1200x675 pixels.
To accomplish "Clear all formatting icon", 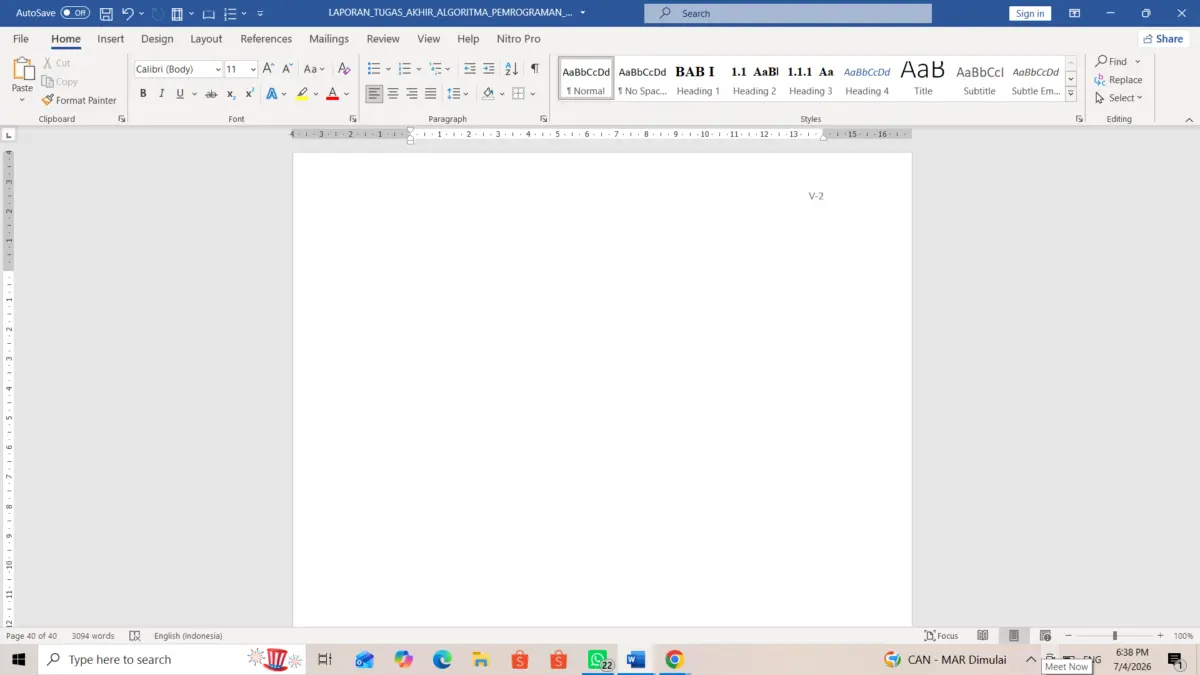I will (x=344, y=69).
